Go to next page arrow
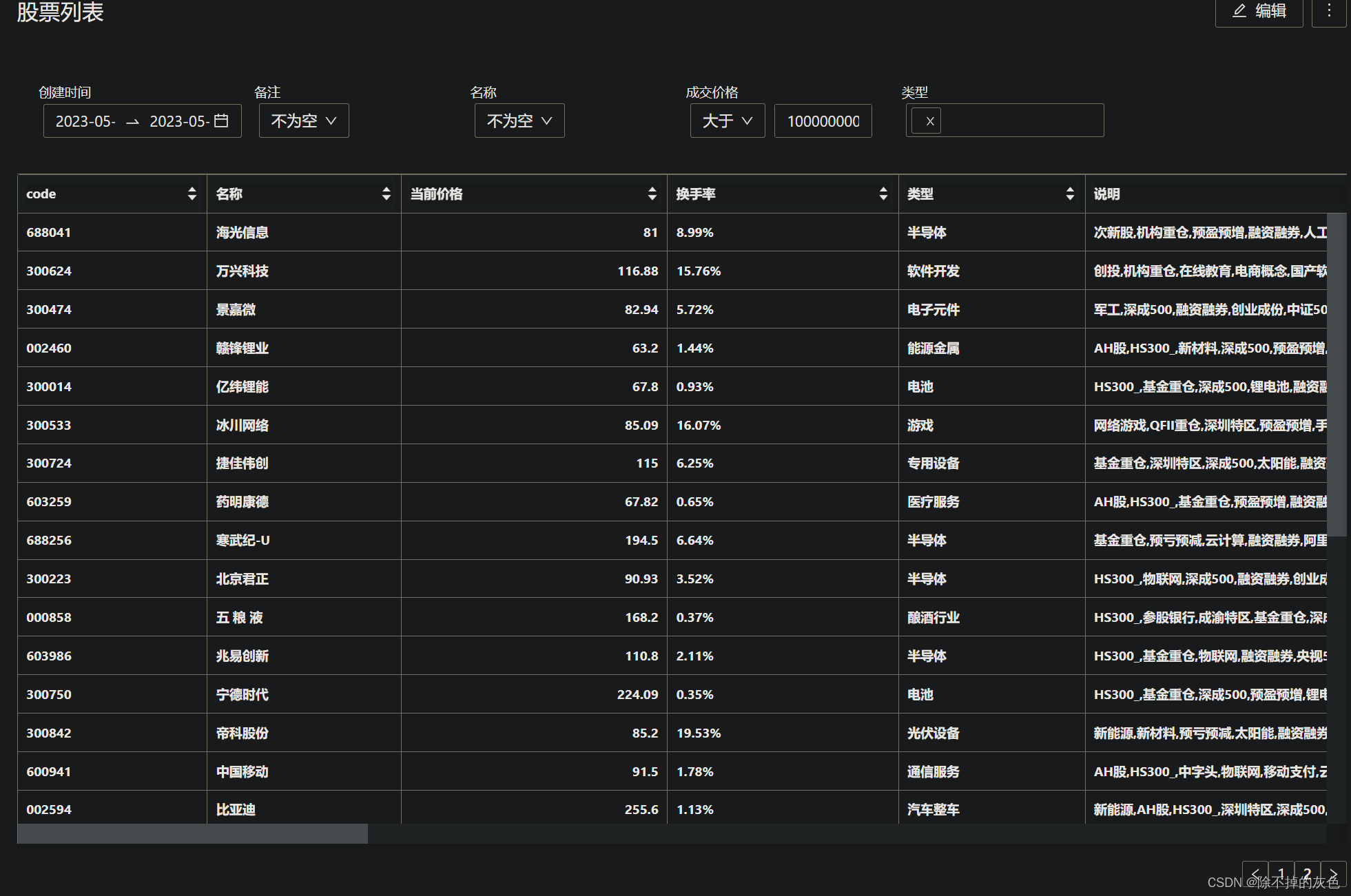Viewport: 1351px width, 896px height. [1334, 873]
